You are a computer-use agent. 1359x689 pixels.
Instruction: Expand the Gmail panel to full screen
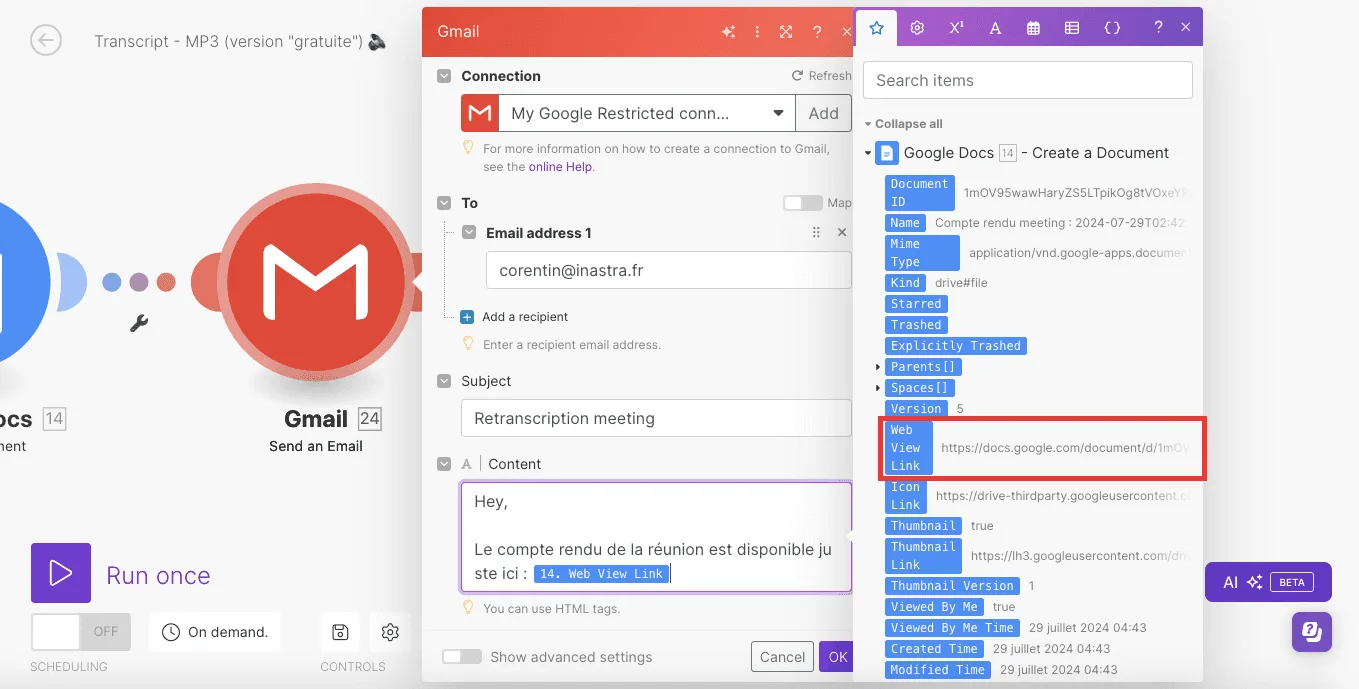click(x=786, y=32)
